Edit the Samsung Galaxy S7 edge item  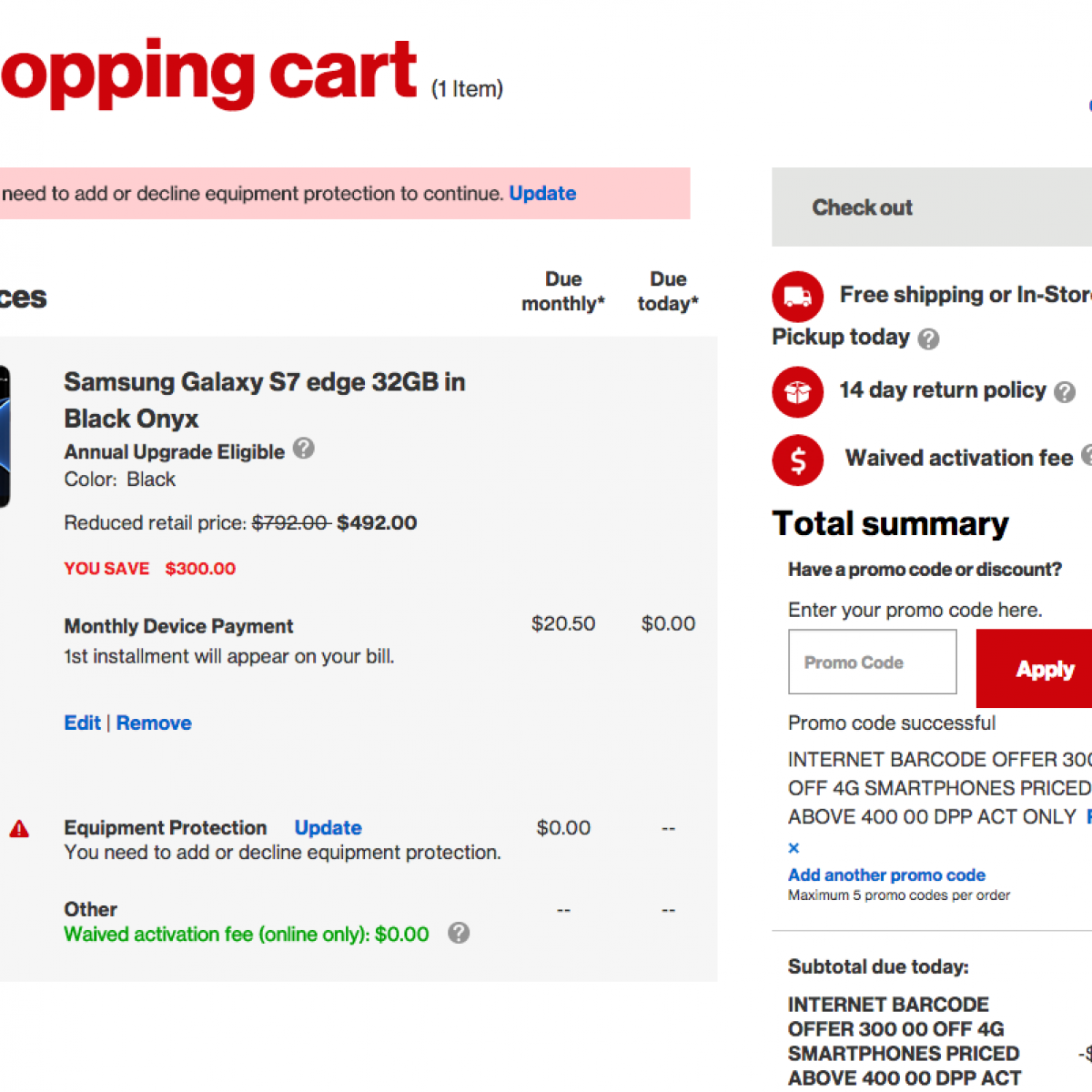[82, 723]
